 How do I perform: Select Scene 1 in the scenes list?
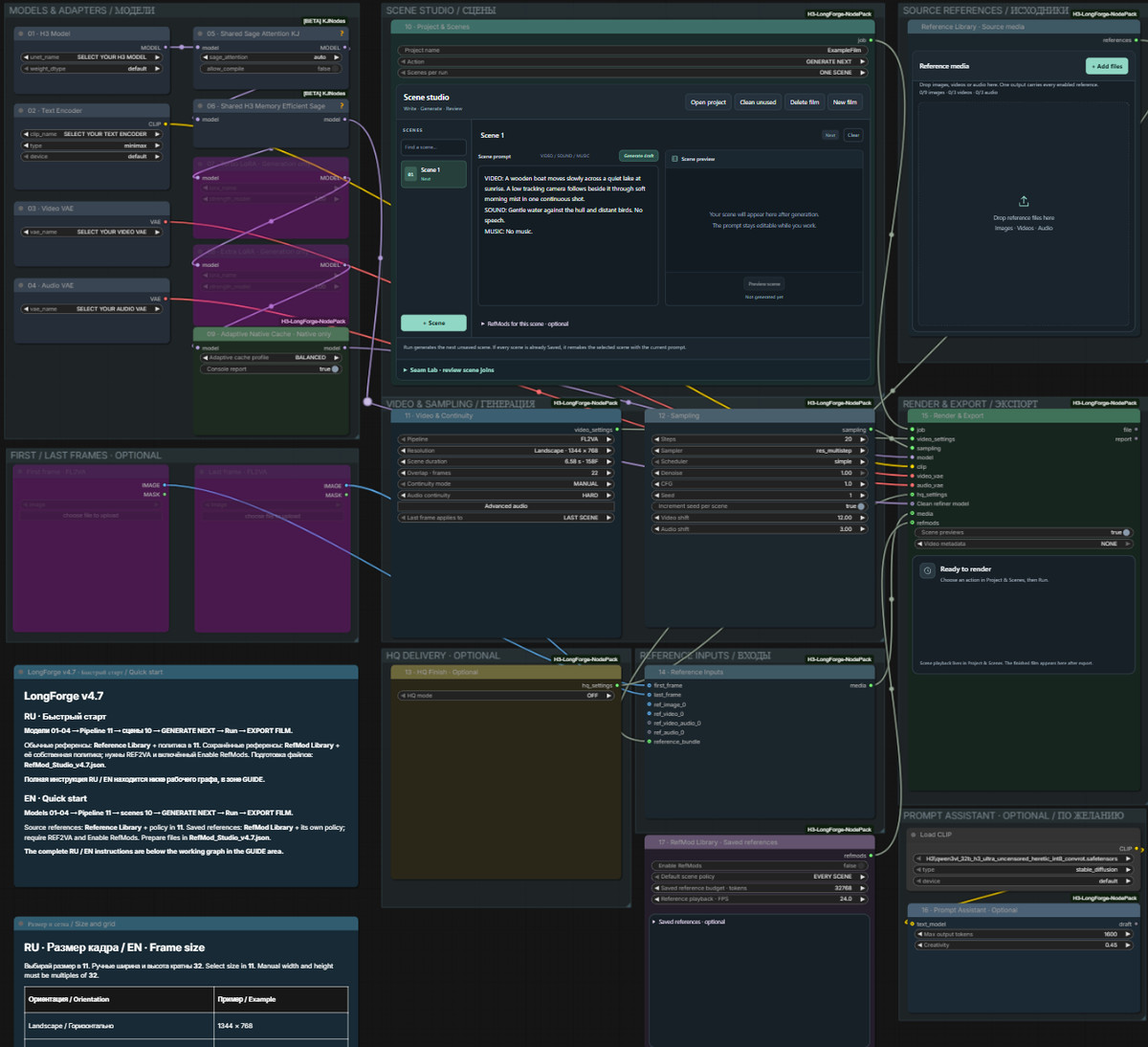coord(433,174)
